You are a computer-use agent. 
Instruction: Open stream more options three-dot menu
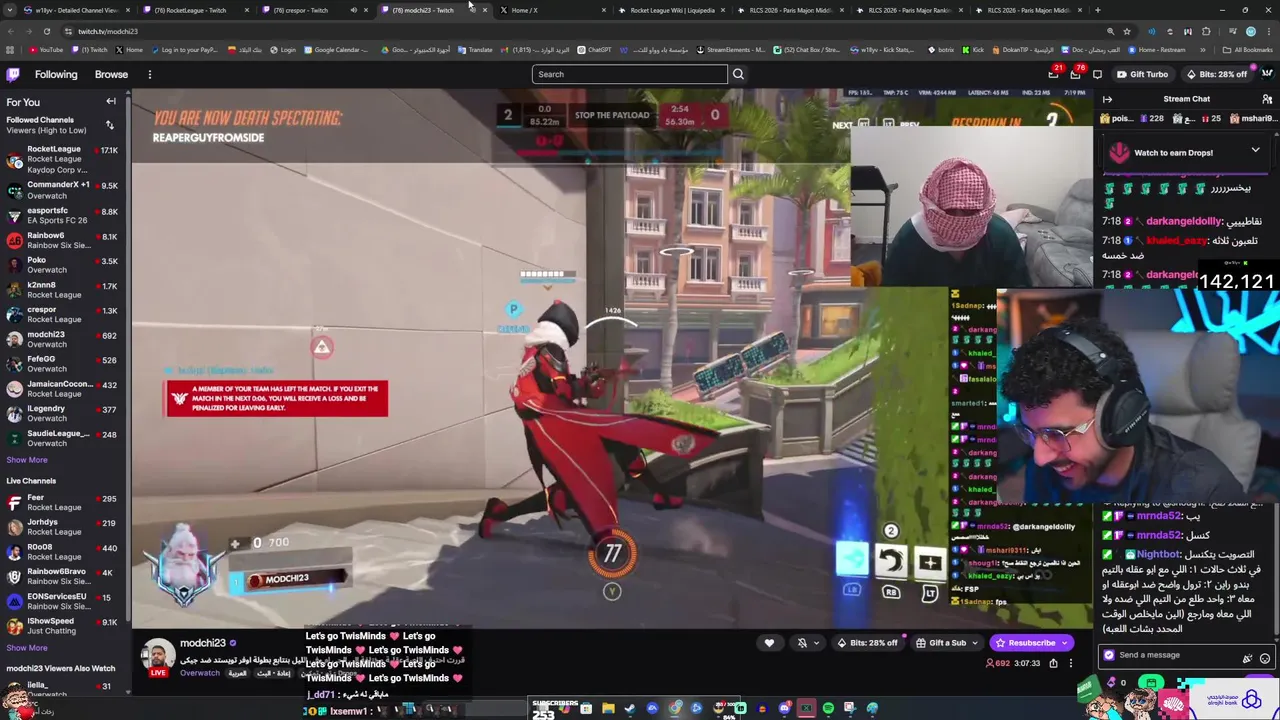pos(1070,663)
